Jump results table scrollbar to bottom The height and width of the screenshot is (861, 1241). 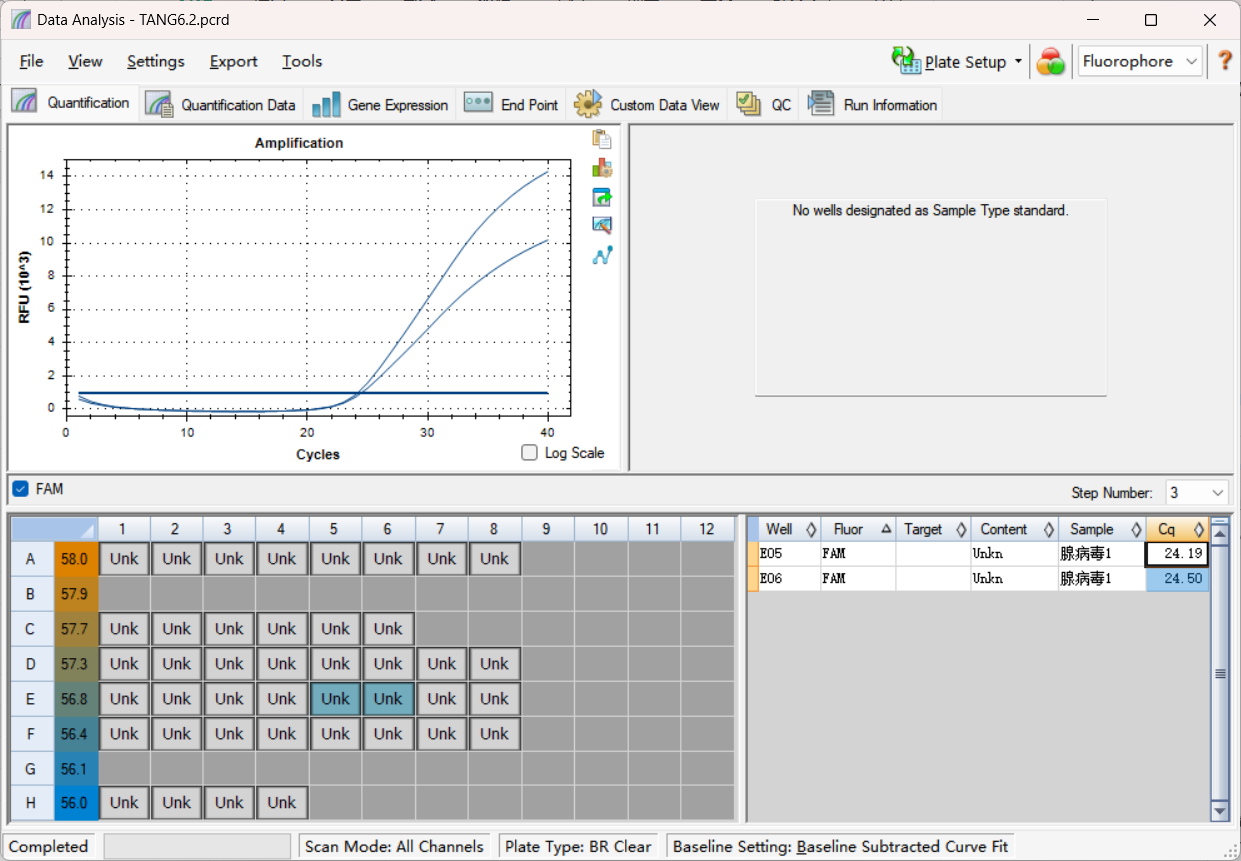[1219, 810]
